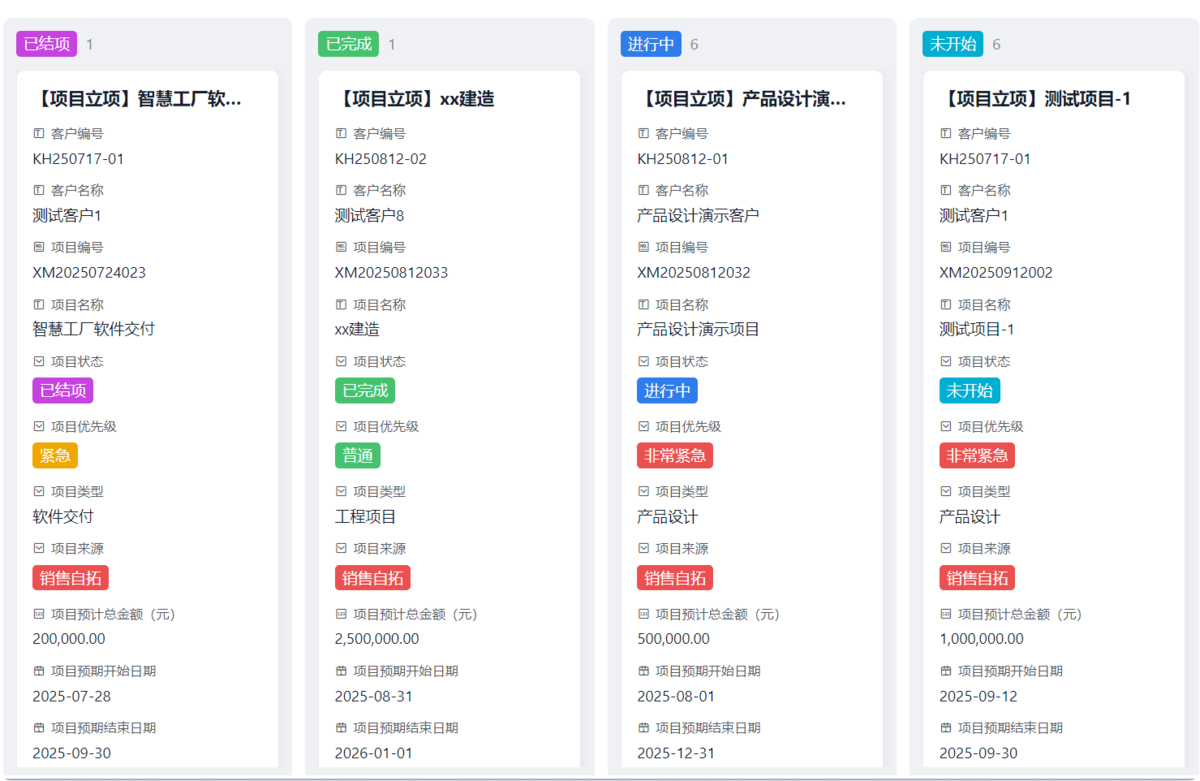This screenshot has height=781, width=1200.
Task: Click project name 智慧工厂软件交付
Action: pyautogui.click(x=94, y=329)
